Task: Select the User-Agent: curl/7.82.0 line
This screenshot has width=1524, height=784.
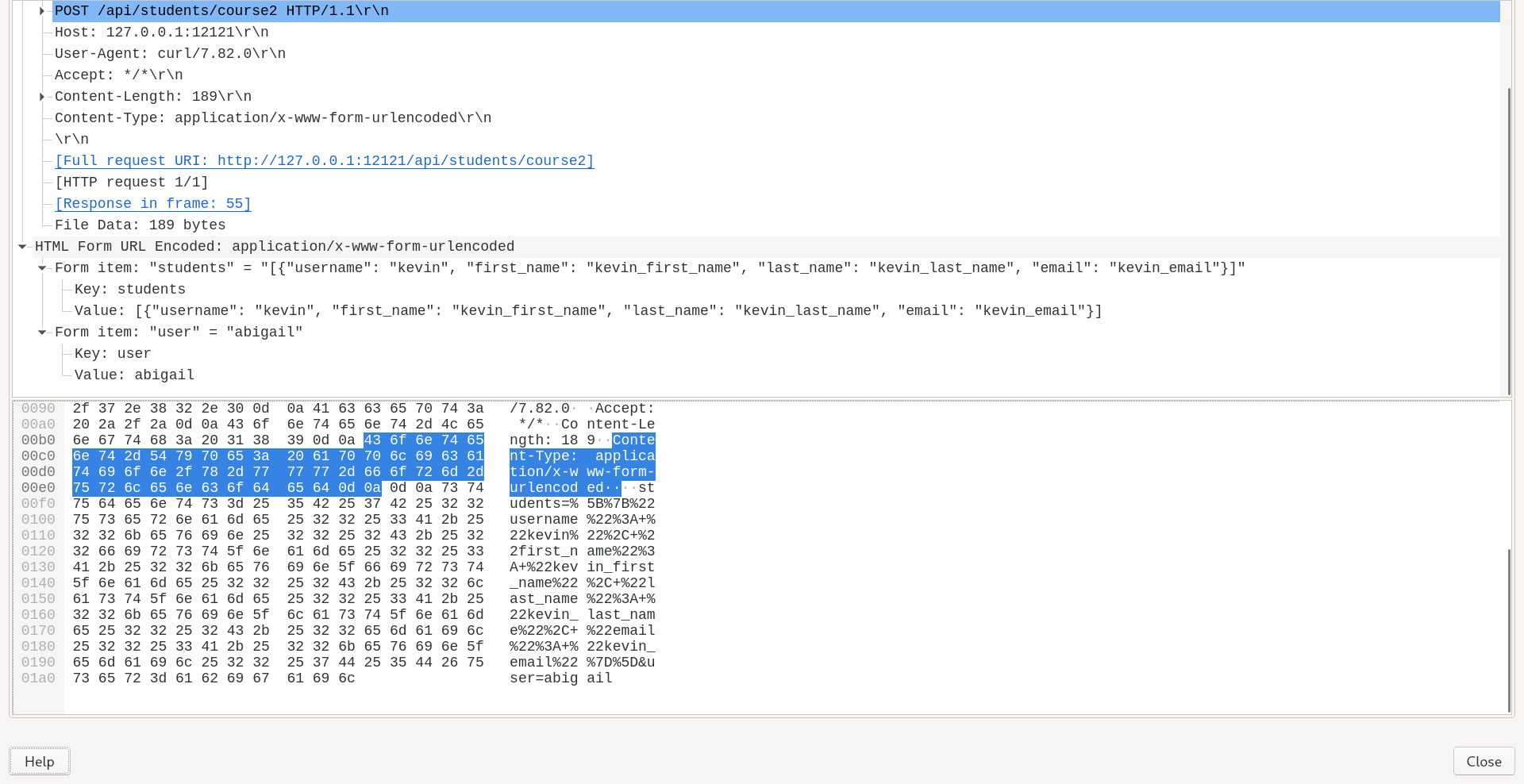Action: click(170, 53)
